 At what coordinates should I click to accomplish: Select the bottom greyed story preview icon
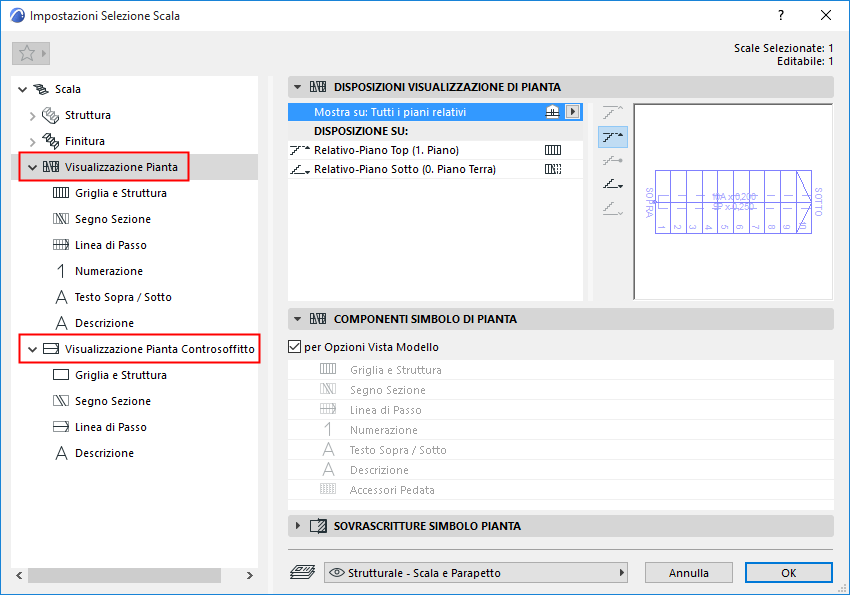tap(613, 209)
